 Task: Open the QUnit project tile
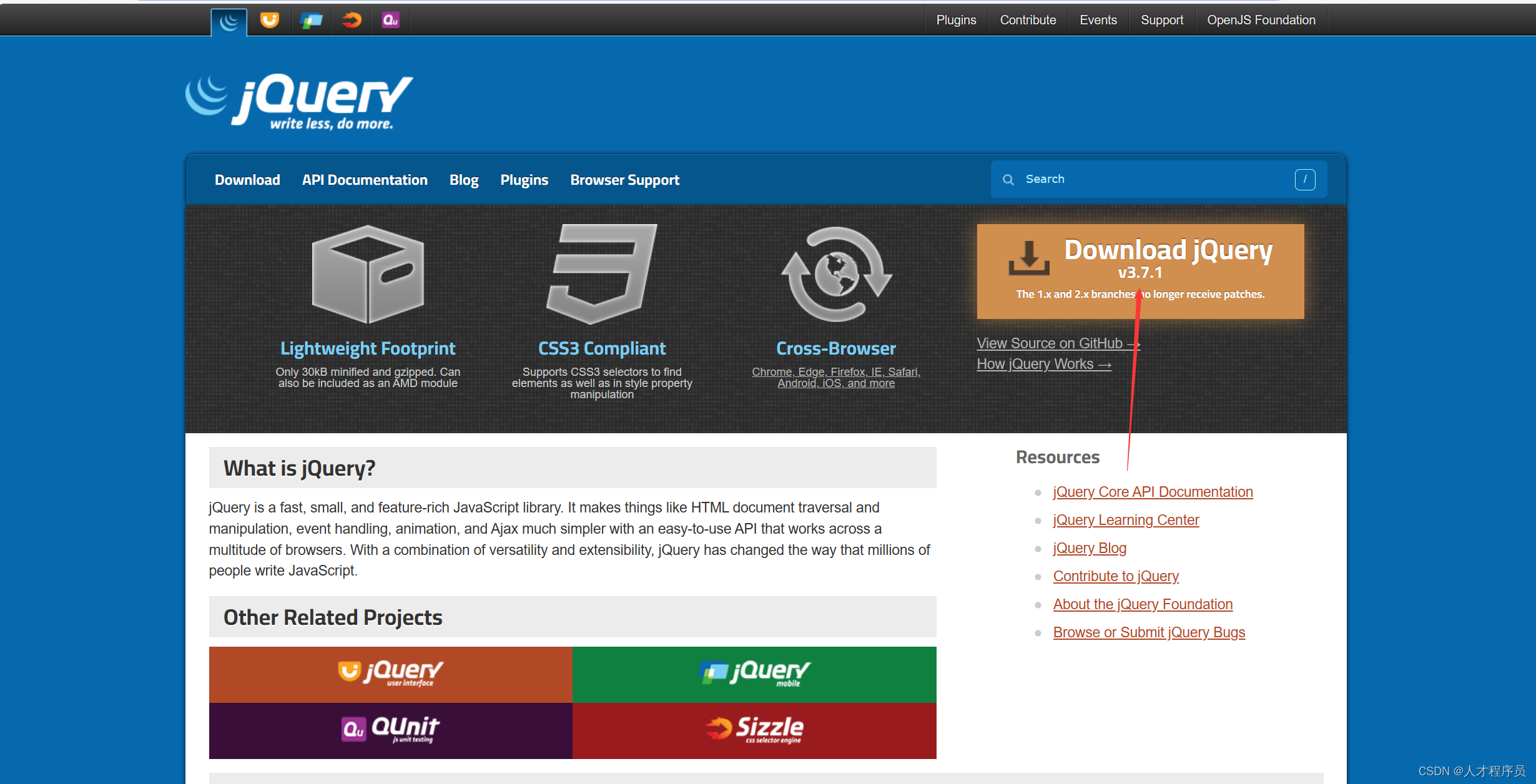pos(391,731)
